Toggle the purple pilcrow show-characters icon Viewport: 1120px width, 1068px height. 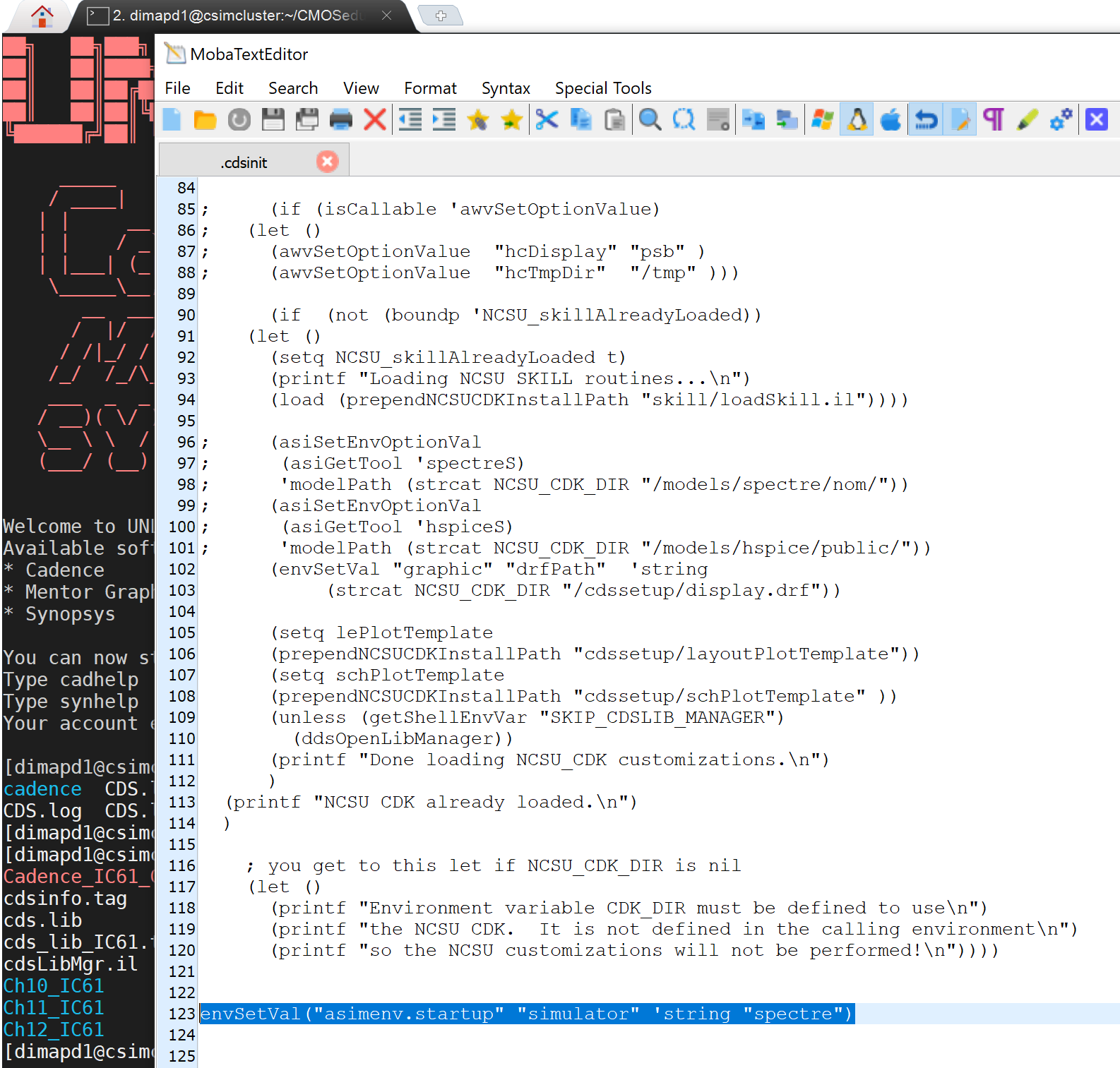point(994,120)
